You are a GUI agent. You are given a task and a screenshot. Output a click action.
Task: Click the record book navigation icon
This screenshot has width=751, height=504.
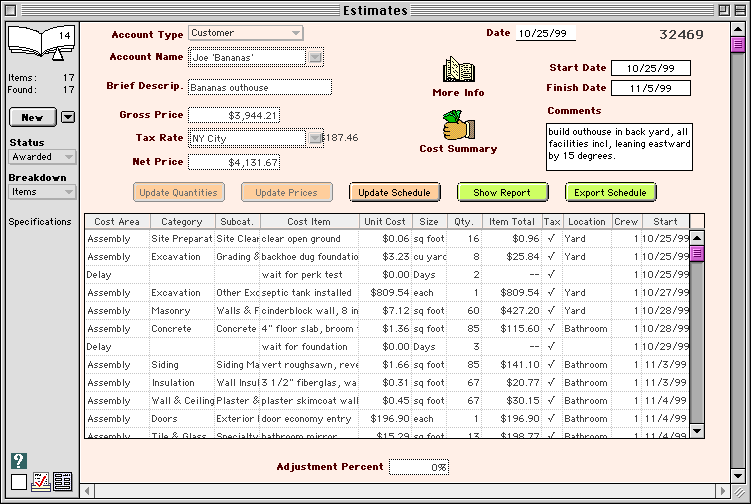coord(41,46)
